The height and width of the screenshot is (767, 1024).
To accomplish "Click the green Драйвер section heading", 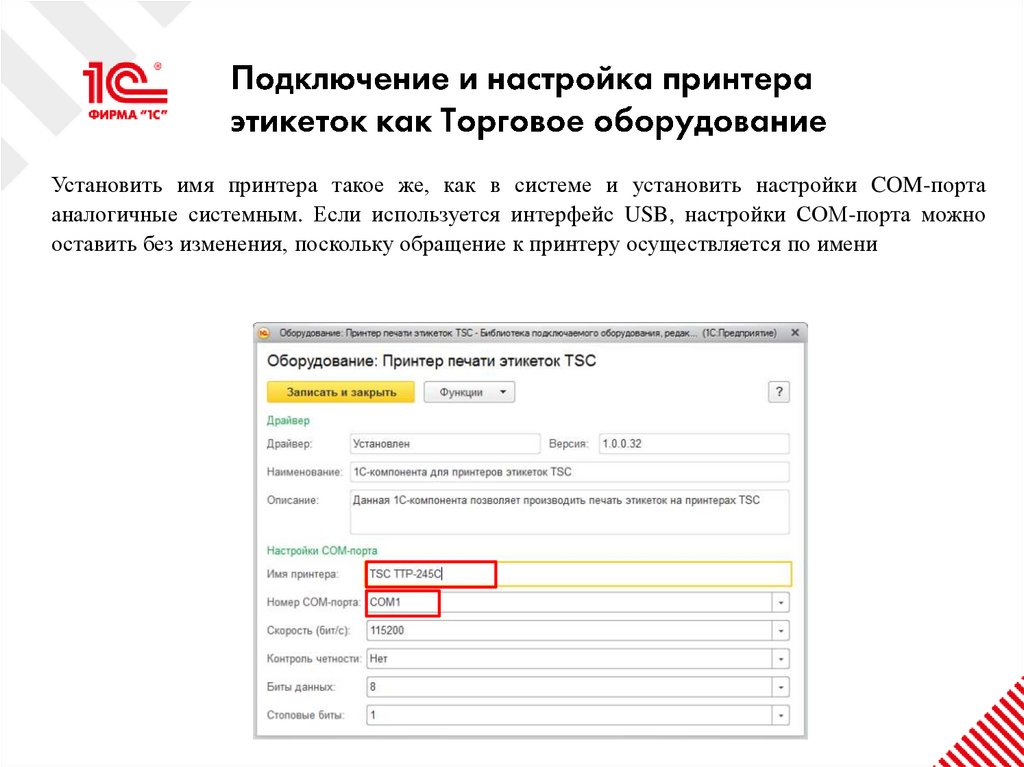I will pyautogui.click(x=288, y=420).
